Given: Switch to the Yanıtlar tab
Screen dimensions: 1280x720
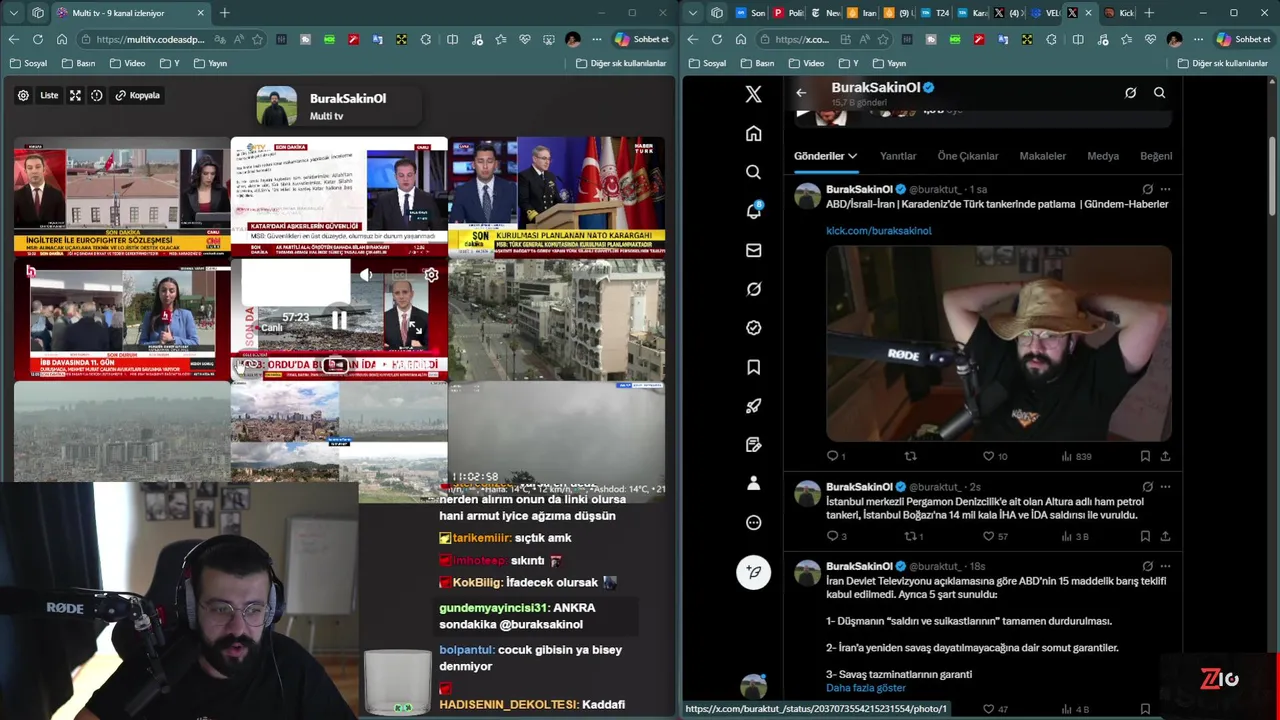Looking at the screenshot, I should click(898, 156).
